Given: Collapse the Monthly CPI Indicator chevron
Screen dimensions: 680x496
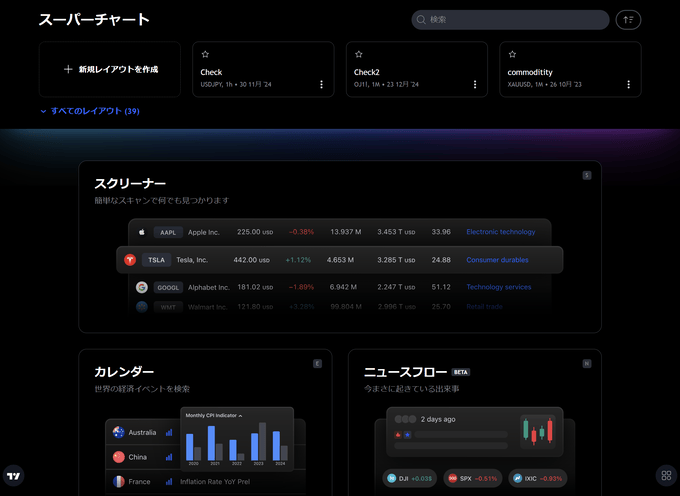Looking at the screenshot, I should pos(240,416).
